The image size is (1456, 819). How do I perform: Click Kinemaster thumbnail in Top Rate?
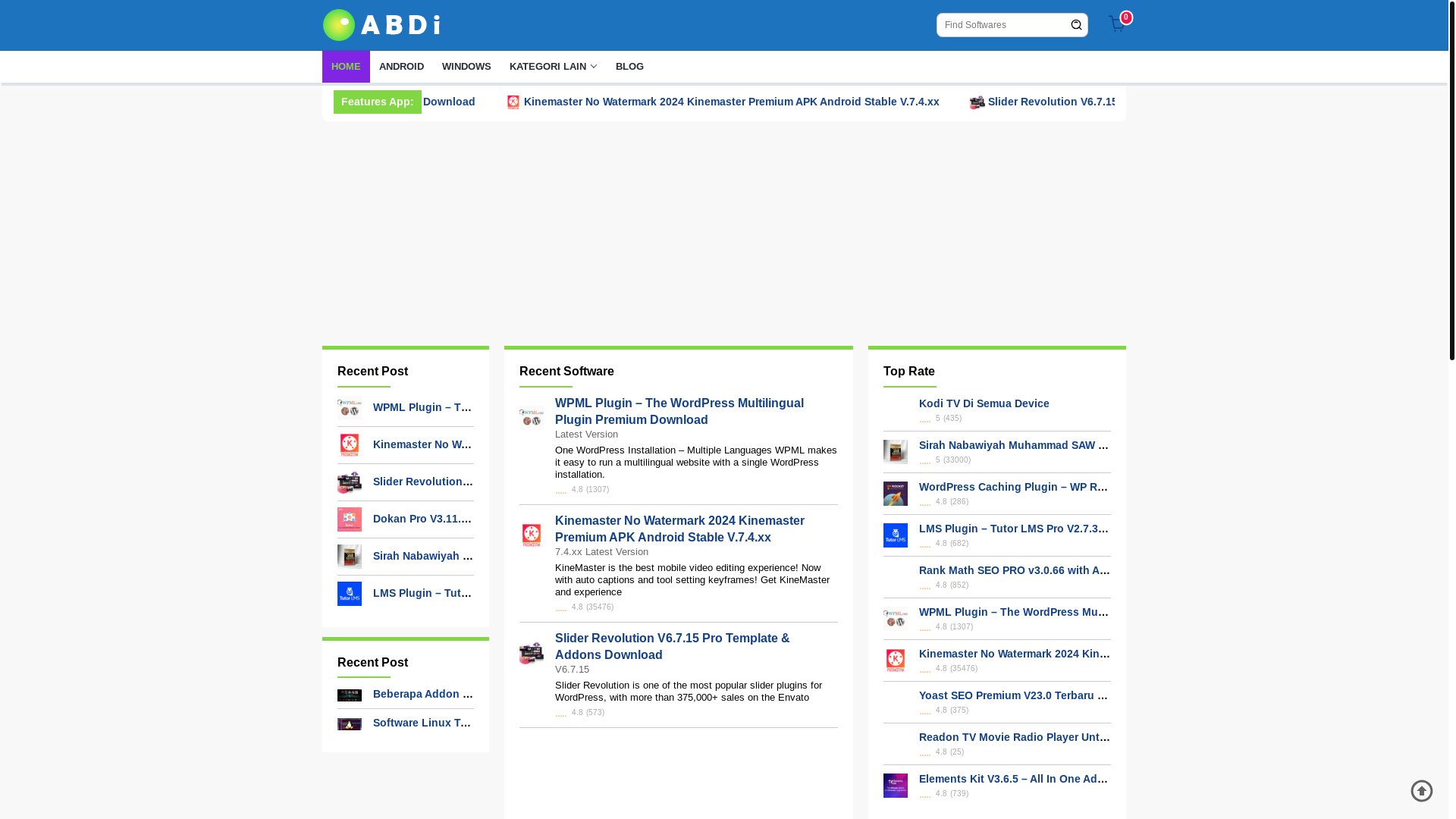[896, 661]
